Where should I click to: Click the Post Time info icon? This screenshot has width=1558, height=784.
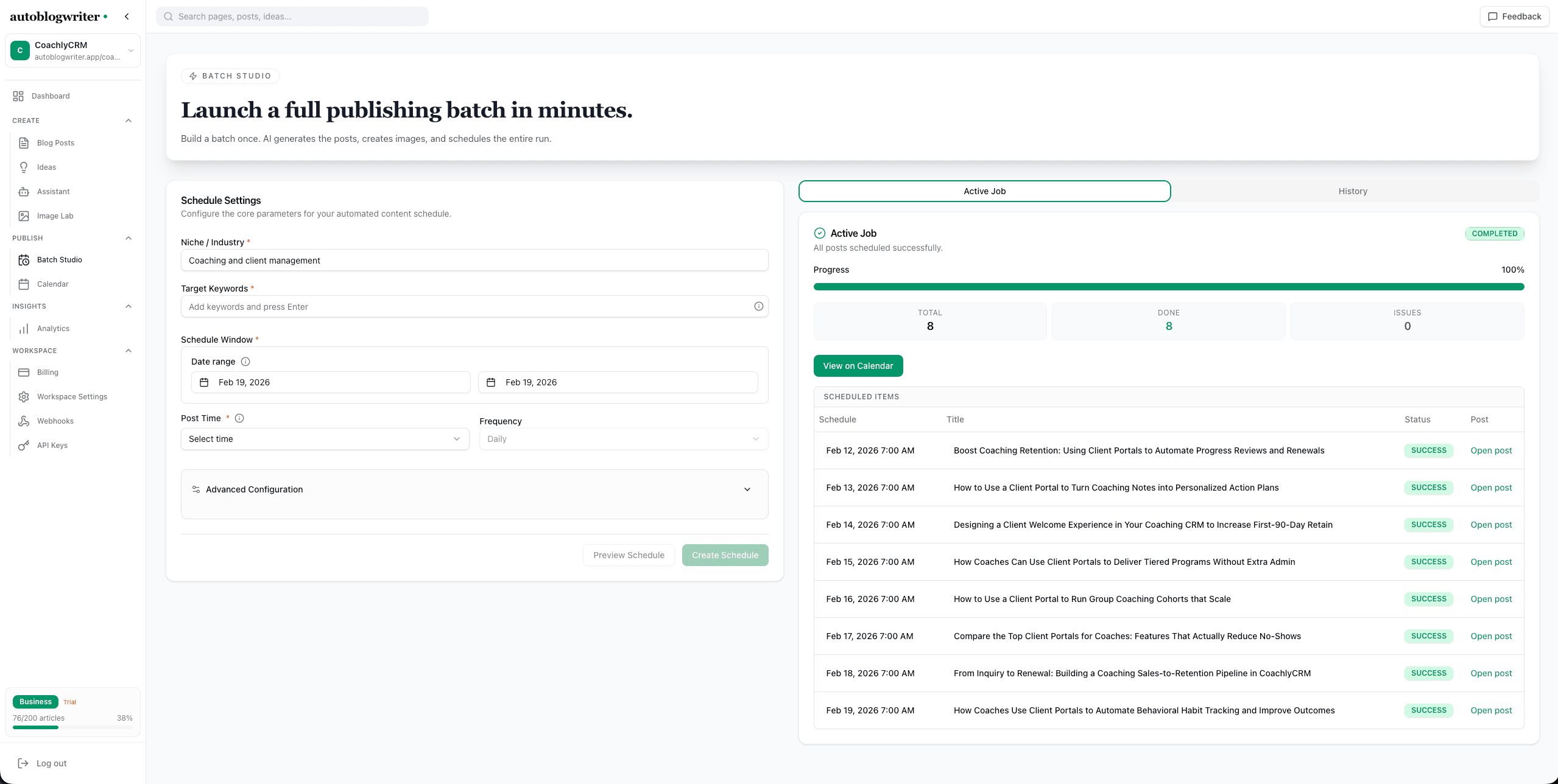click(239, 418)
